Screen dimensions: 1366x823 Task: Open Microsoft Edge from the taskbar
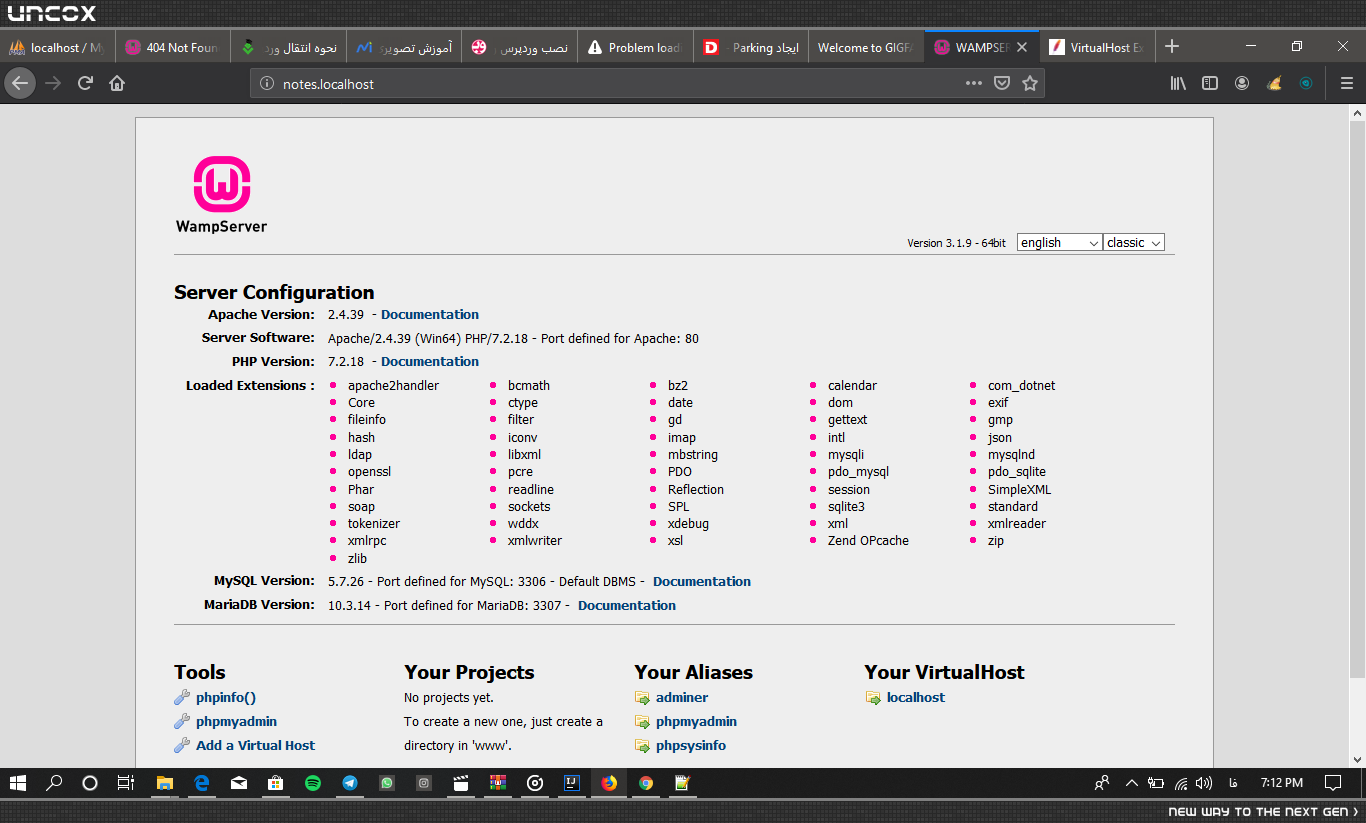tap(202, 783)
